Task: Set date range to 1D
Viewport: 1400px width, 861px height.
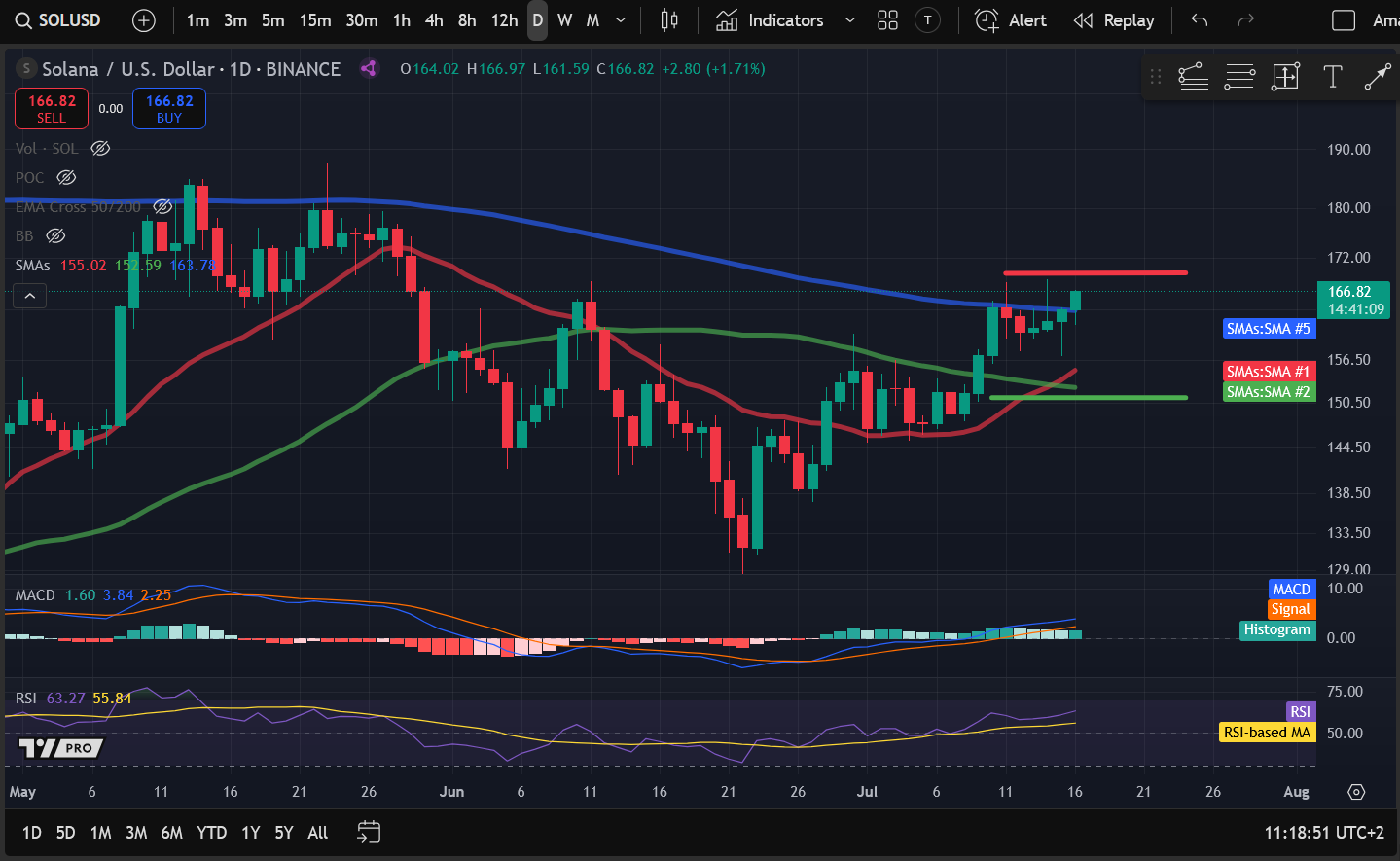Action: coord(32,832)
